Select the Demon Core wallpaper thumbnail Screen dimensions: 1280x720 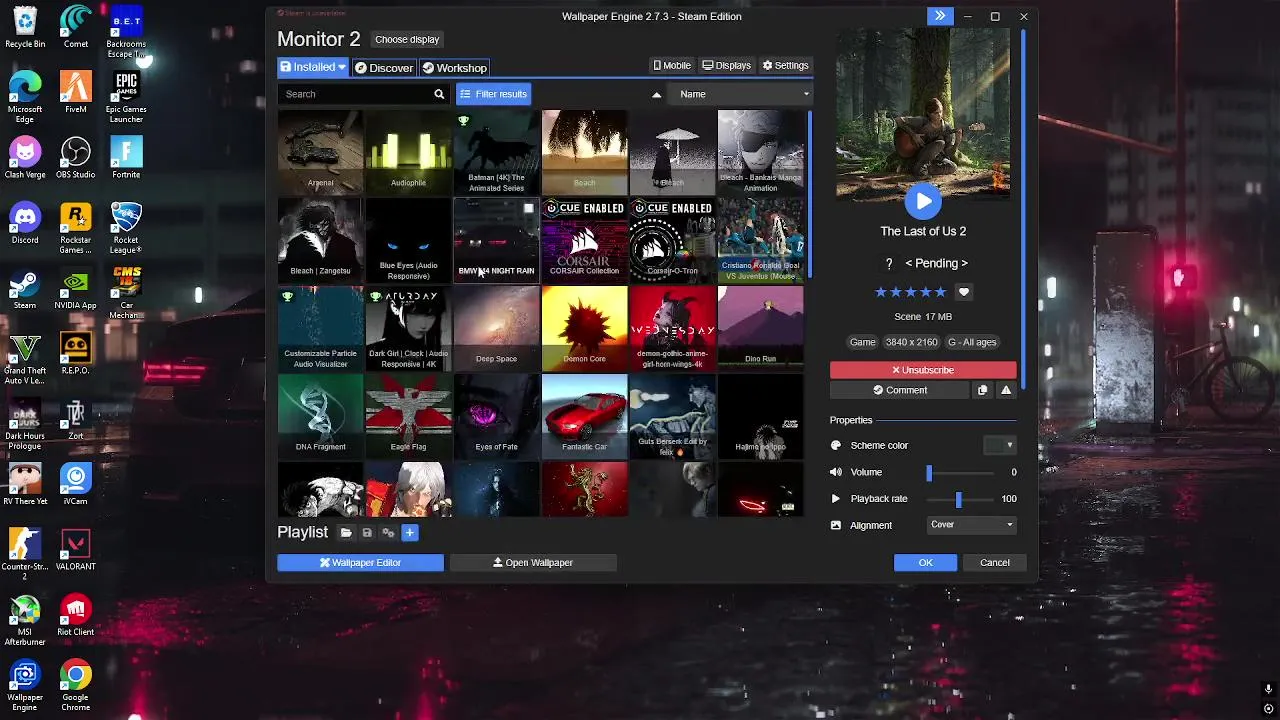(x=584, y=328)
